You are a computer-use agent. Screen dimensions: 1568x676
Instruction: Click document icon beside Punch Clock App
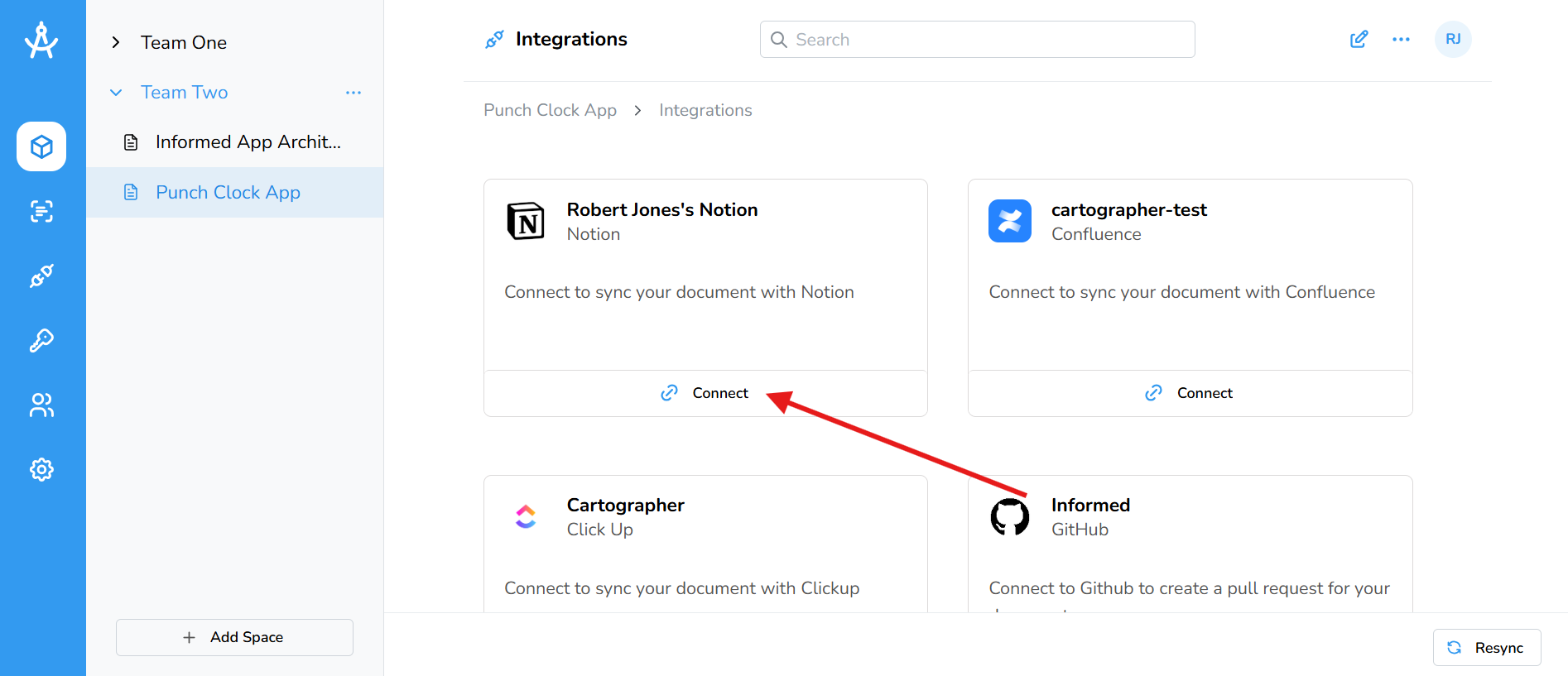[131, 192]
